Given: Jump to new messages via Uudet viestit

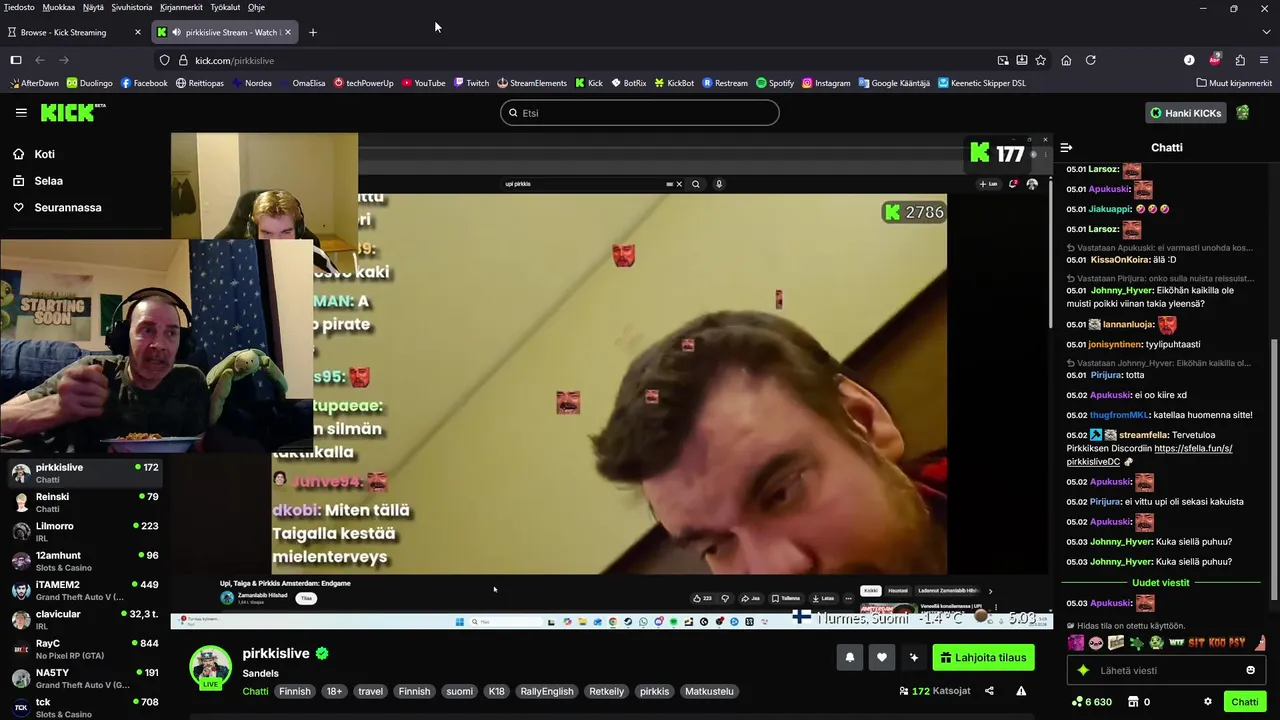Looking at the screenshot, I should (1160, 583).
